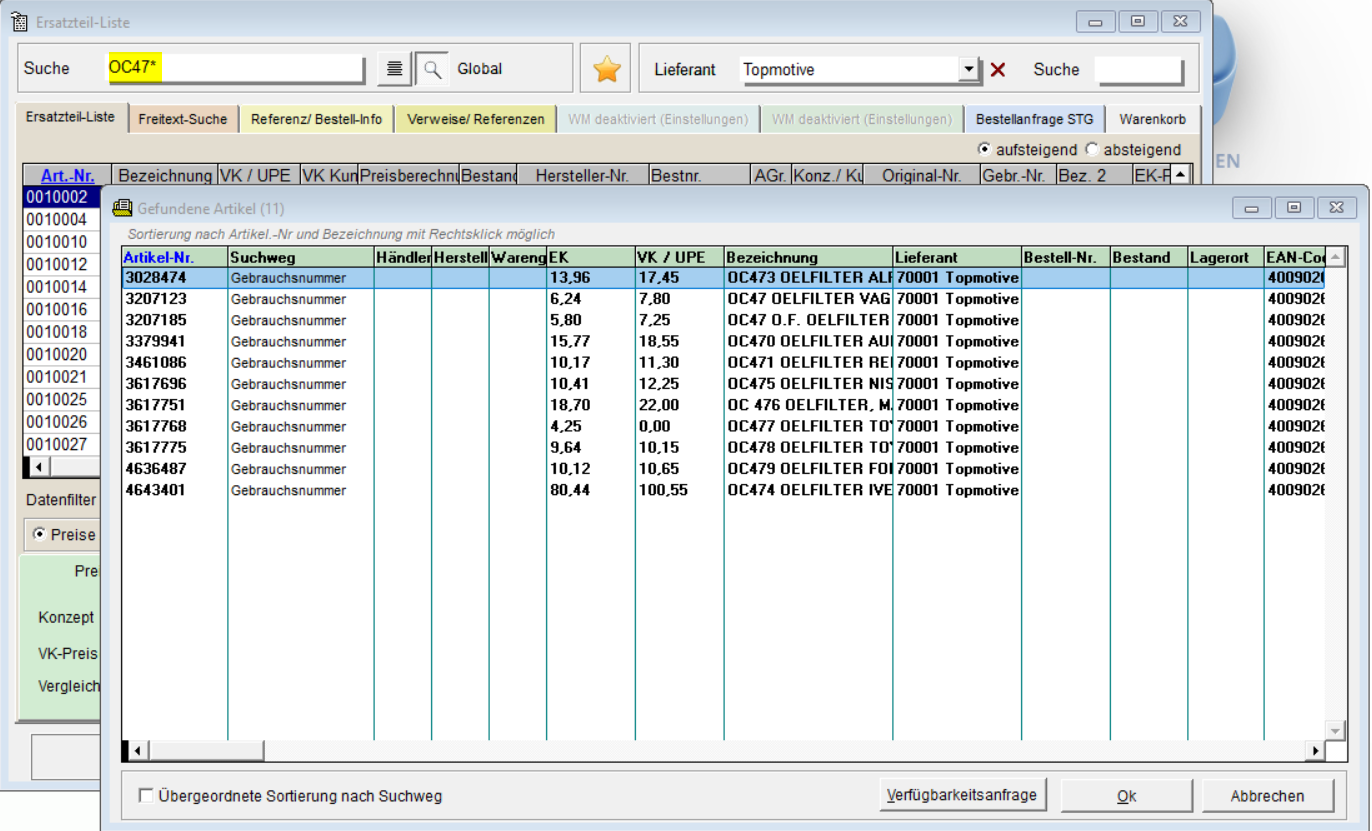The width and height of the screenshot is (1372, 831).
Task: Click OC474 OELFILTER IVE description cell
Action: click(x=809, y=490)
